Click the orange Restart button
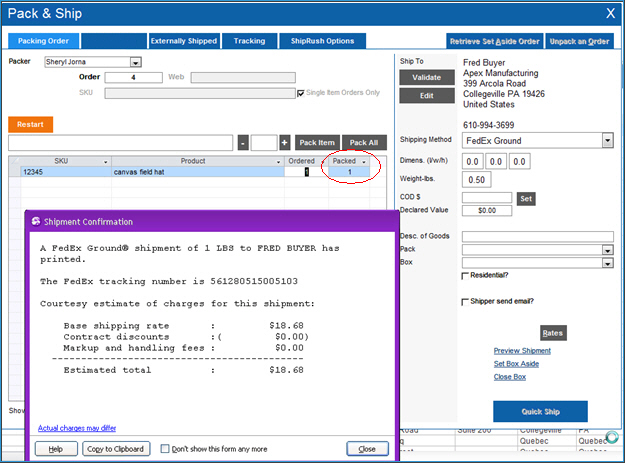 tap(31, 125)
